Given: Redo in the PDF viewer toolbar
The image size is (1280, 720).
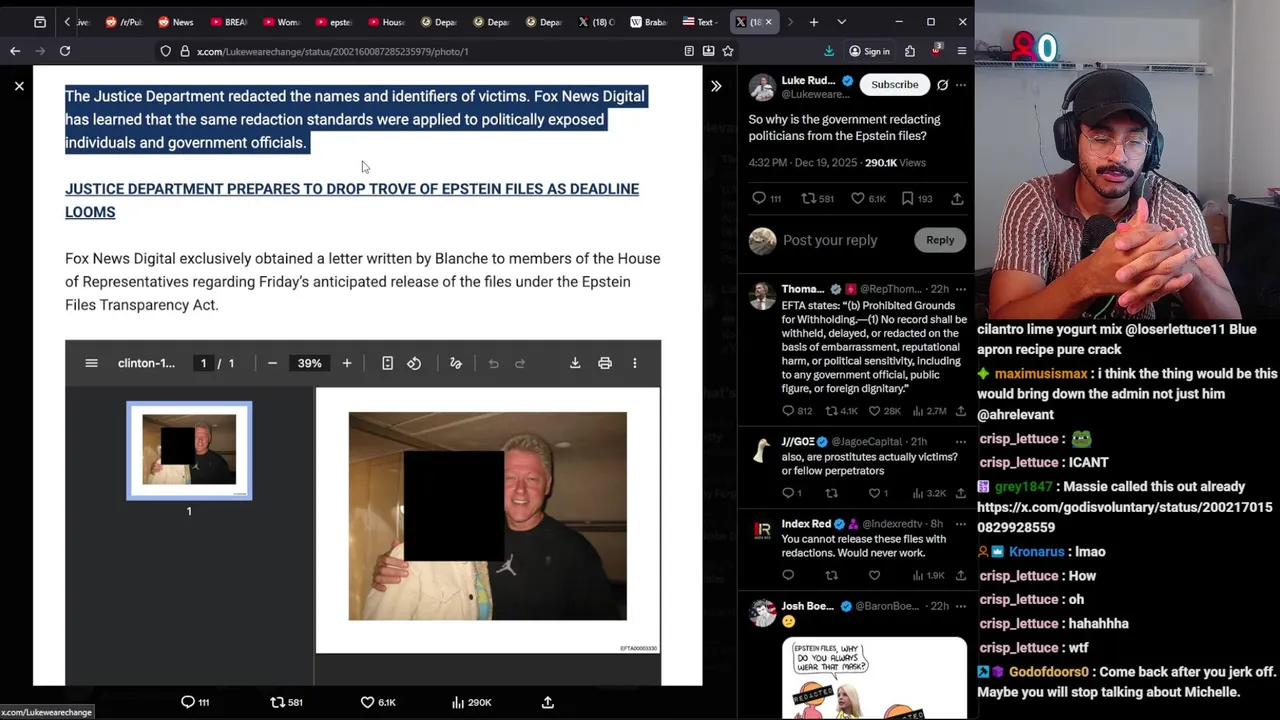Looking at the screenshot, I should (520, 363).
